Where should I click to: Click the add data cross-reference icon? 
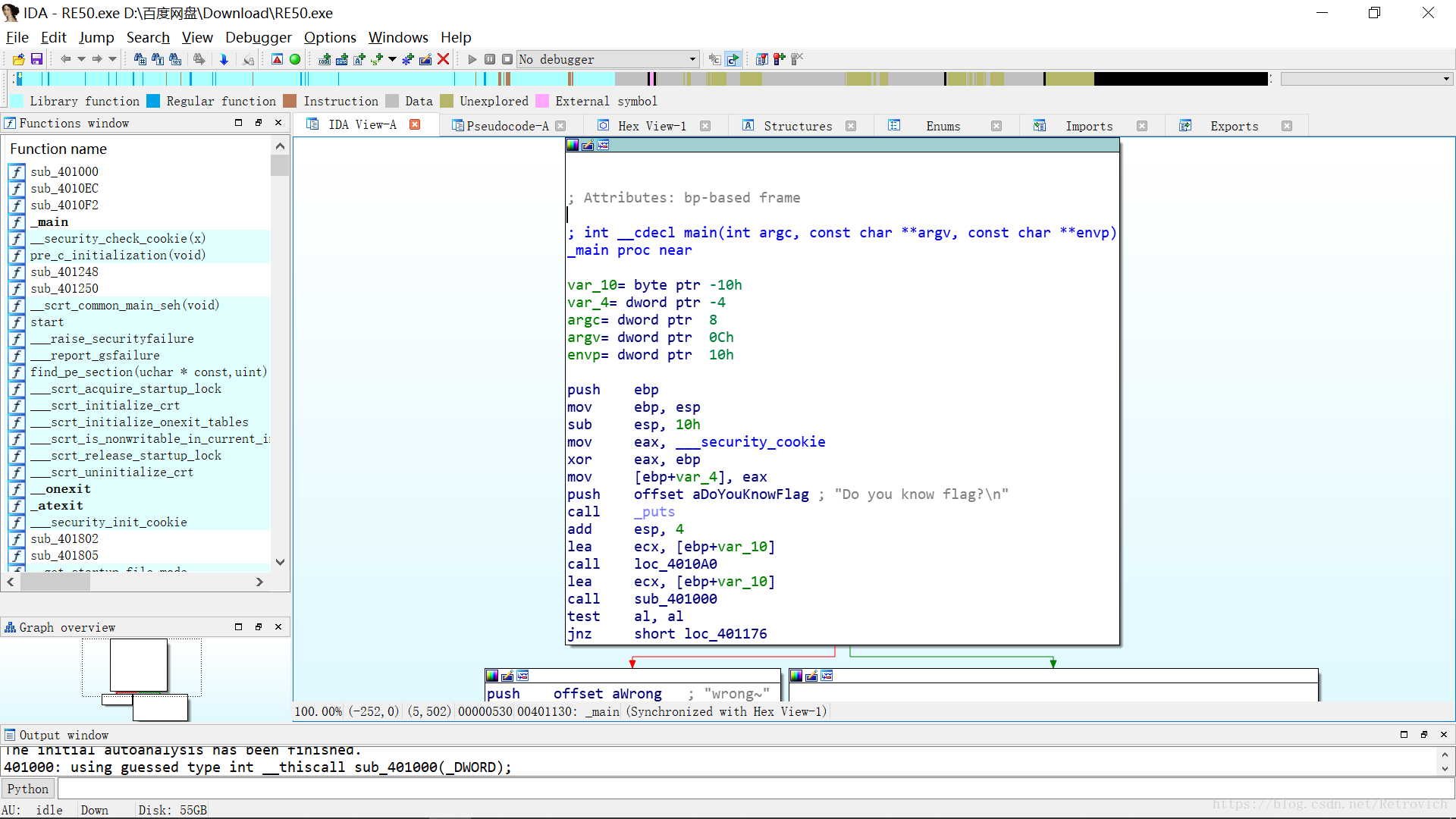click(x=342, y=59)
